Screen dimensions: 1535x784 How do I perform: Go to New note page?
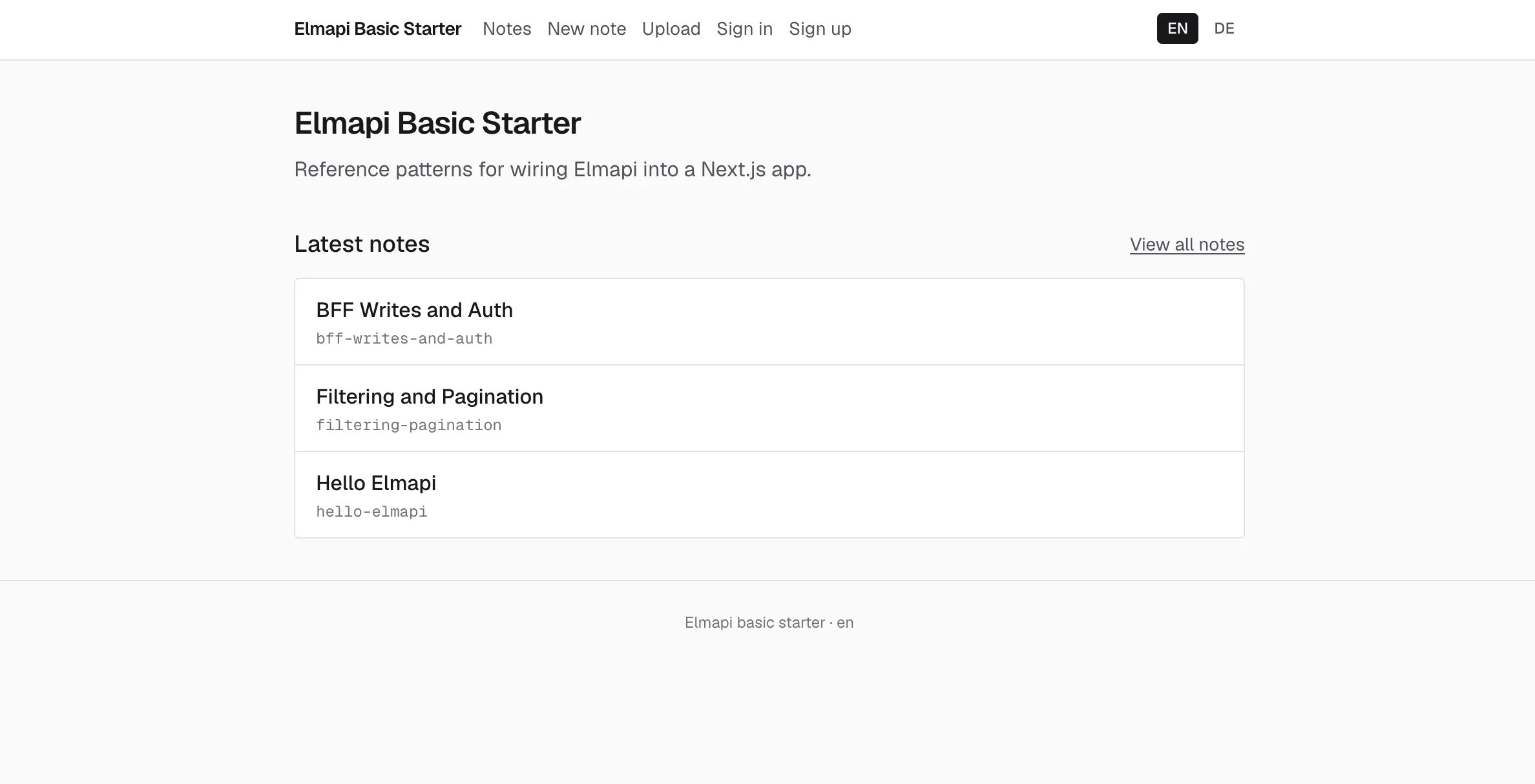[x=587, y=29]
